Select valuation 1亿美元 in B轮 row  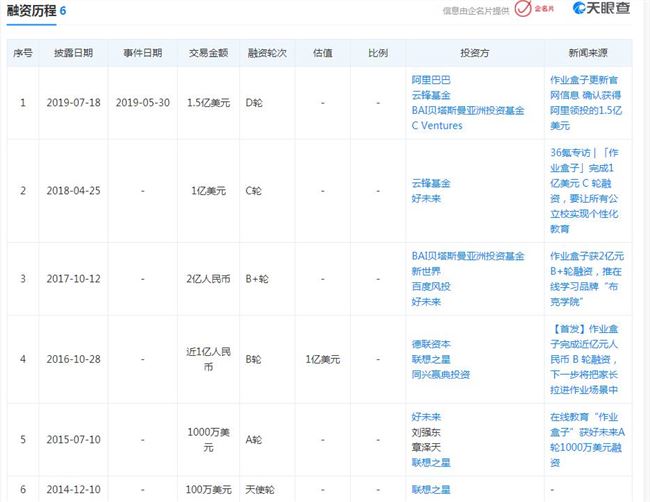coord(323,359)
